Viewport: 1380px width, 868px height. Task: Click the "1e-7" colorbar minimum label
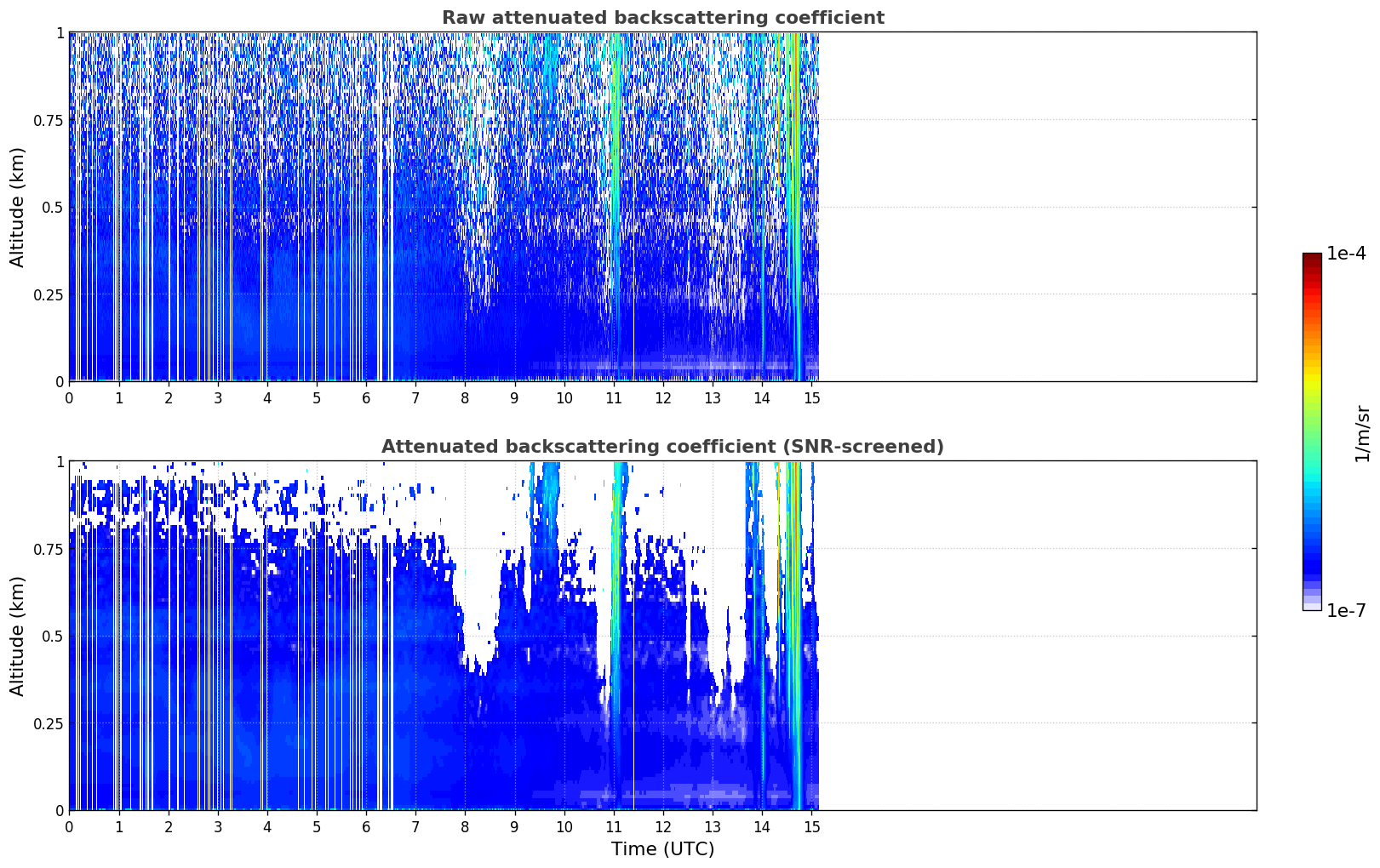click(x=1346, y=611)
